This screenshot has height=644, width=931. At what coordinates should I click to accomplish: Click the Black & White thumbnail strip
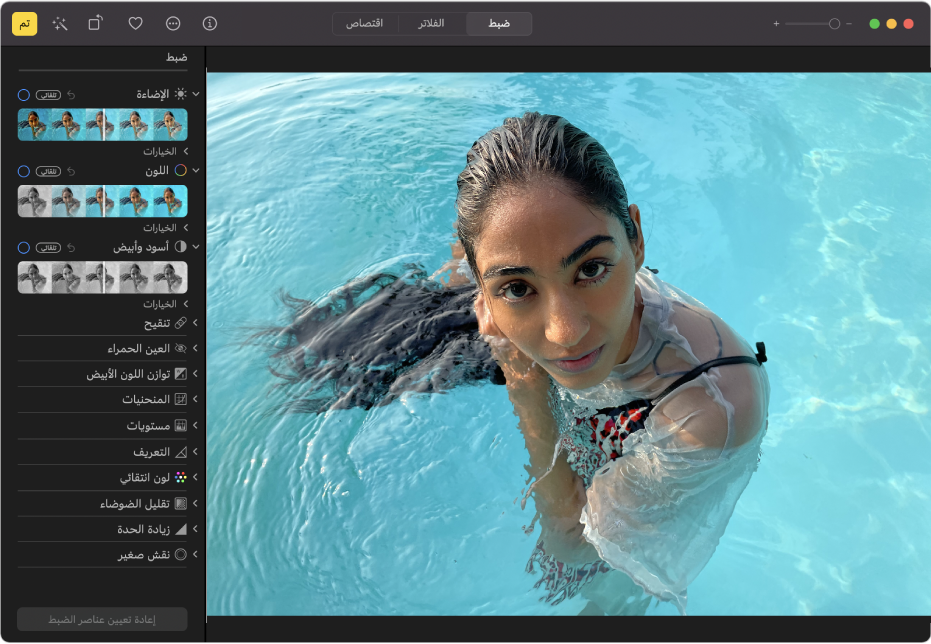[x=102, y=277]
